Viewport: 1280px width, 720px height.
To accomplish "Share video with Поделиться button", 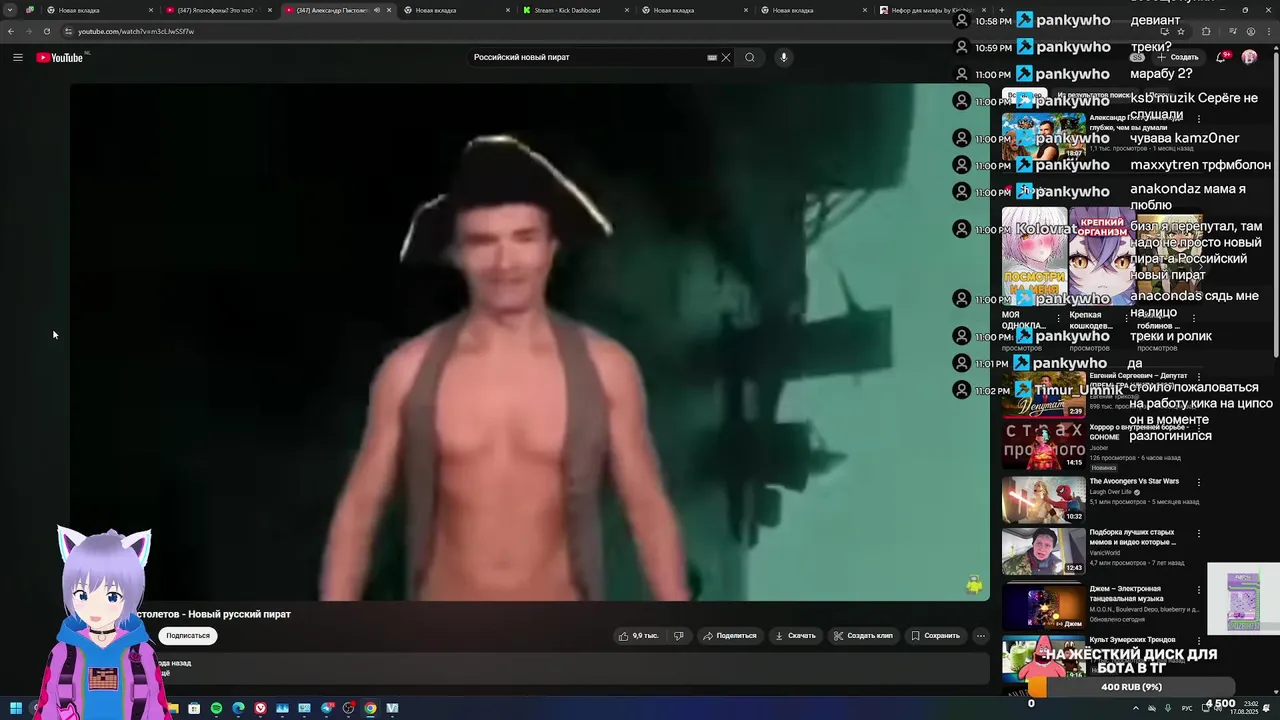I will [x=729, y=635].
